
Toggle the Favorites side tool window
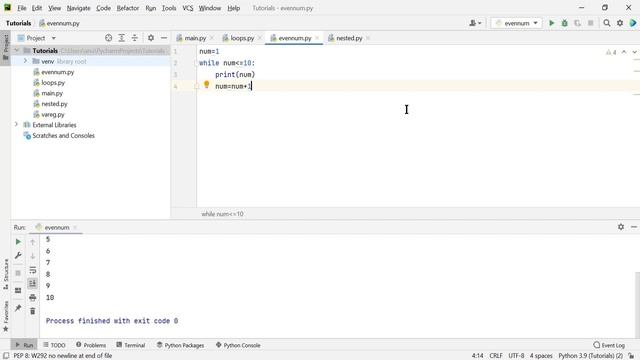(6, 316)
